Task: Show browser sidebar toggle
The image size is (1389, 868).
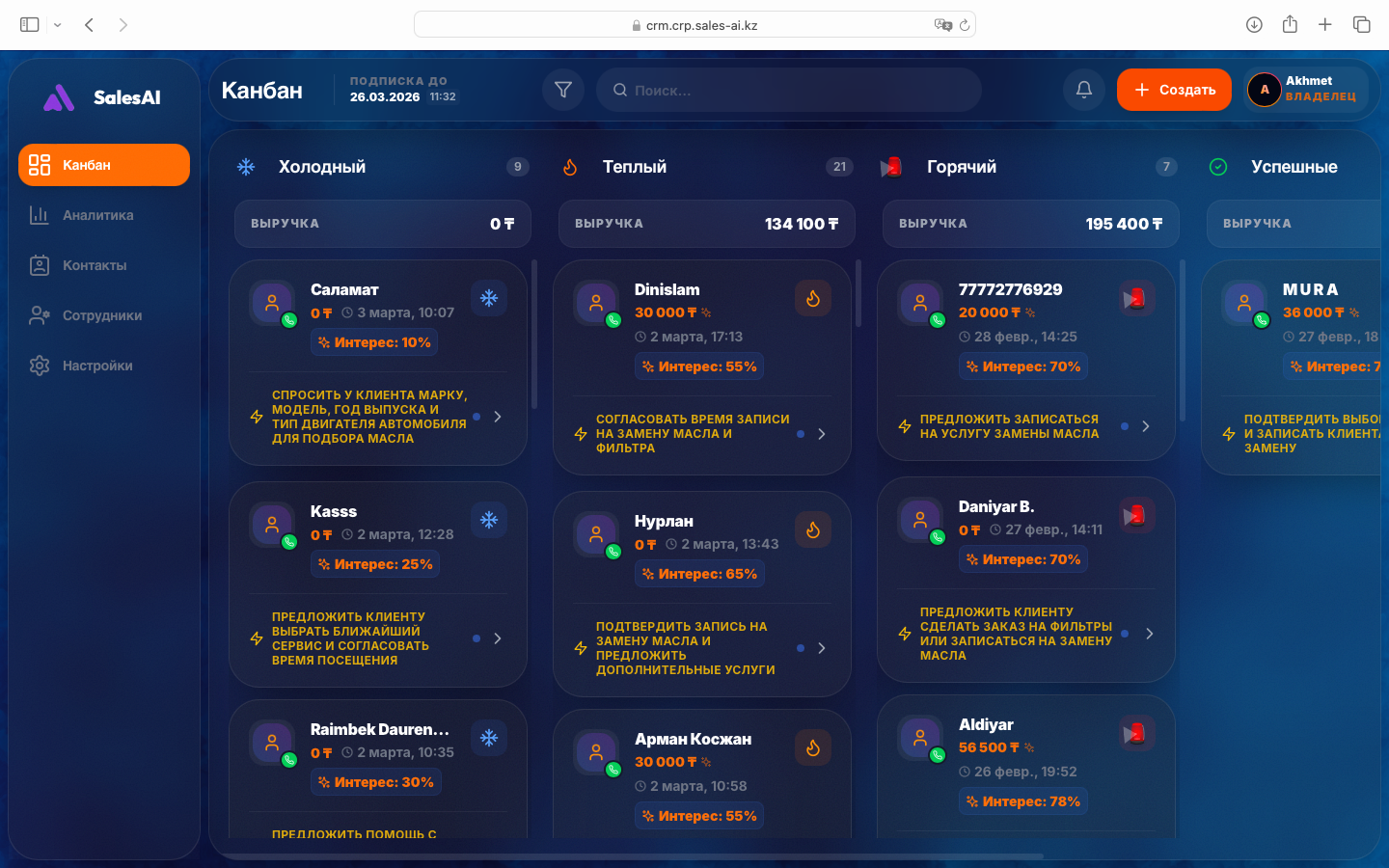Action: click(29, 25)
